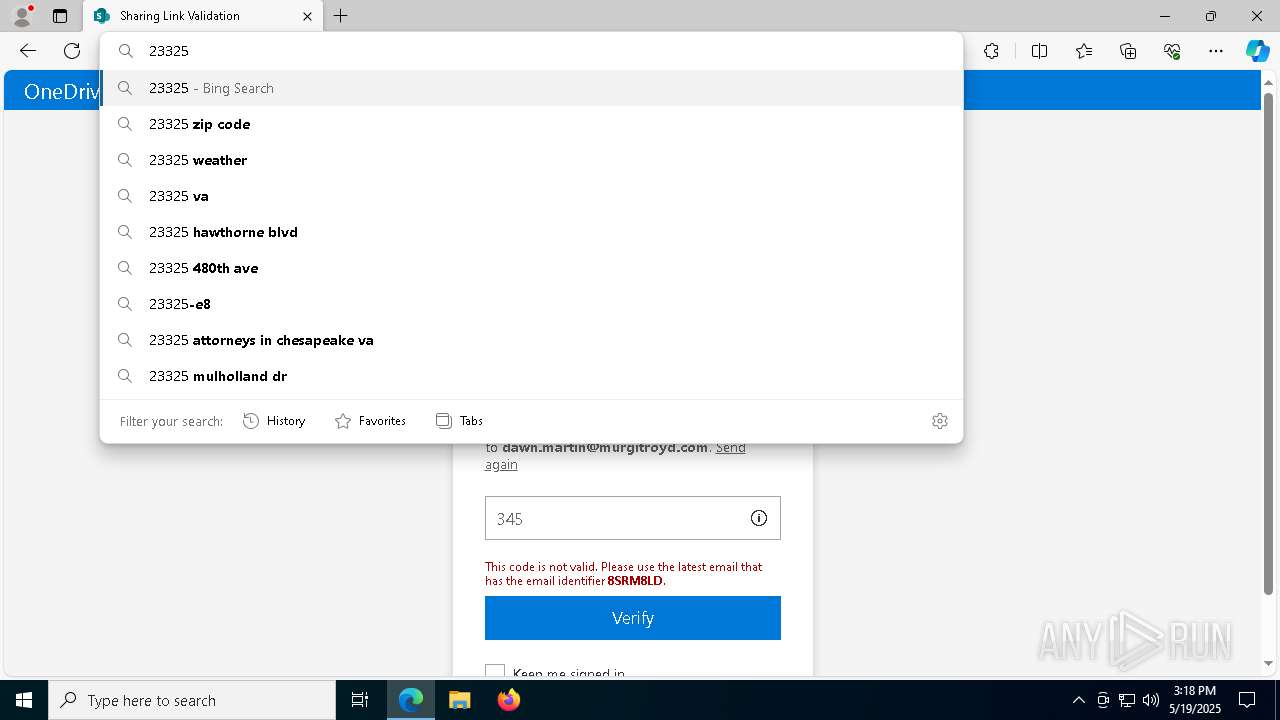Open a new tab with plus button
1280x720 pixels.
coord(341,16)
